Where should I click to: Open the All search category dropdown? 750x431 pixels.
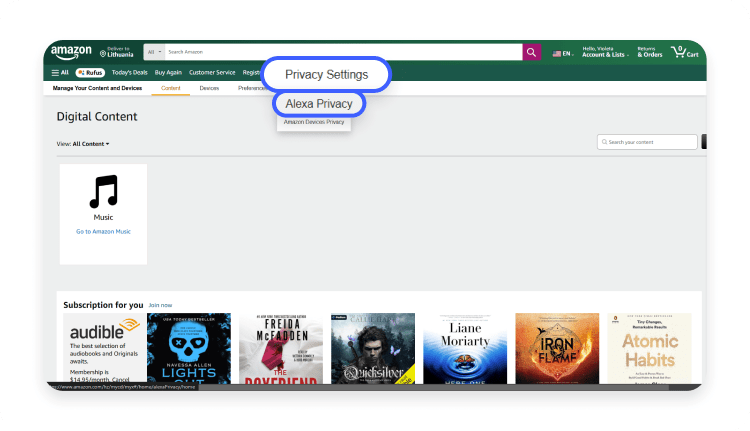coord(154,52)
